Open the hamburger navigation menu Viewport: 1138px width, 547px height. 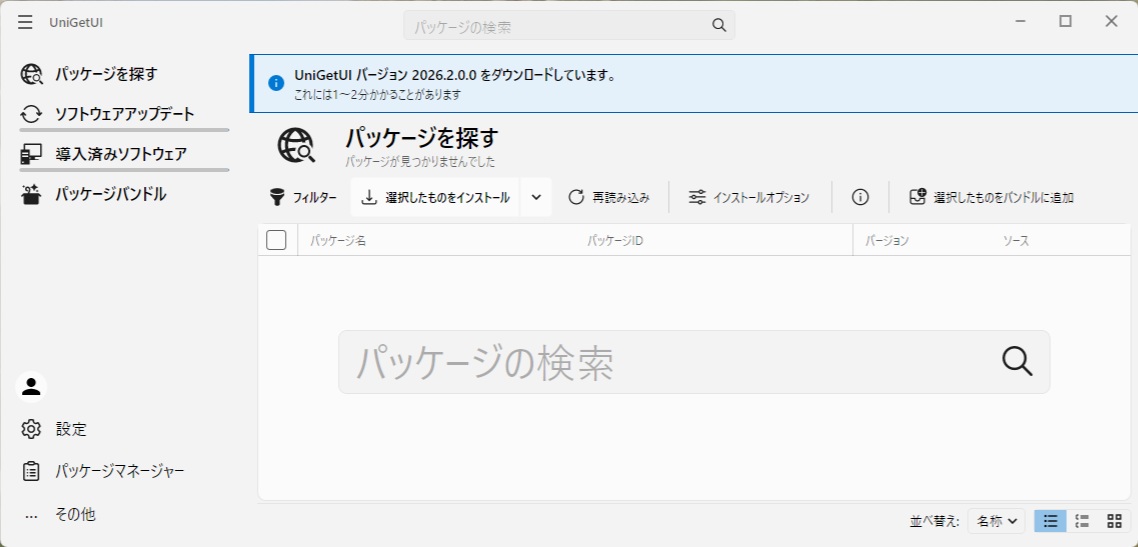tap(25, 22)
